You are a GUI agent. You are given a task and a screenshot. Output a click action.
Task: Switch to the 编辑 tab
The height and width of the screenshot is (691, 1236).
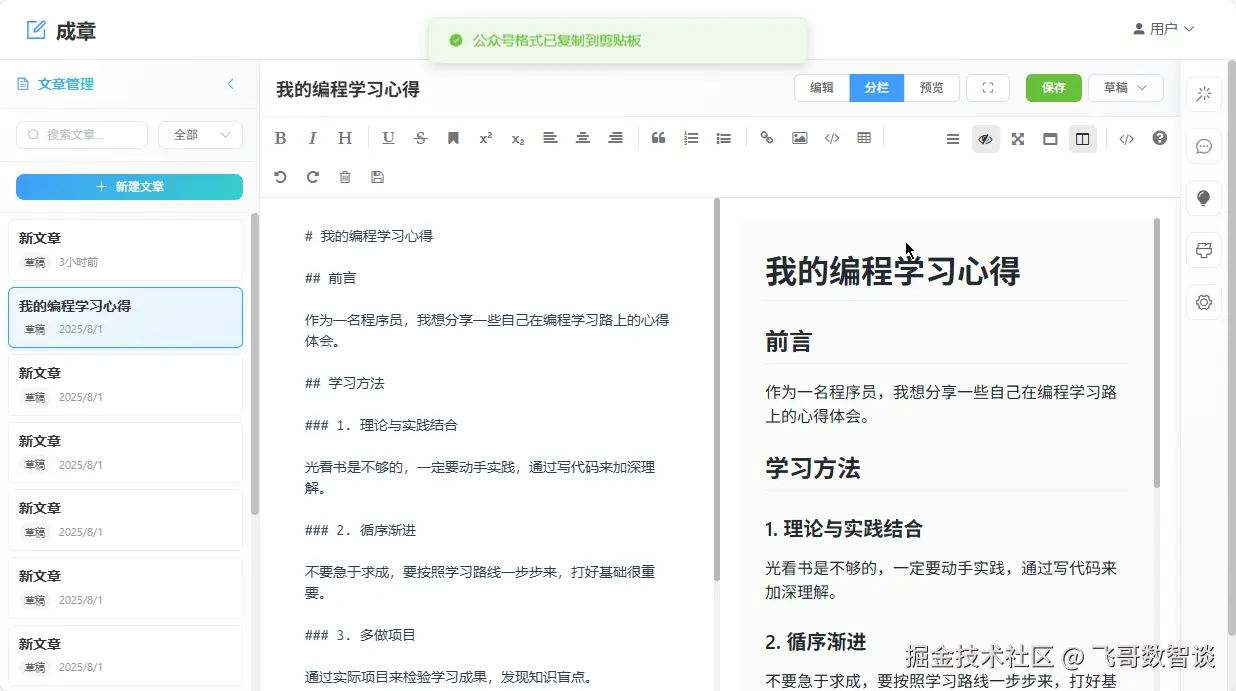822,88
